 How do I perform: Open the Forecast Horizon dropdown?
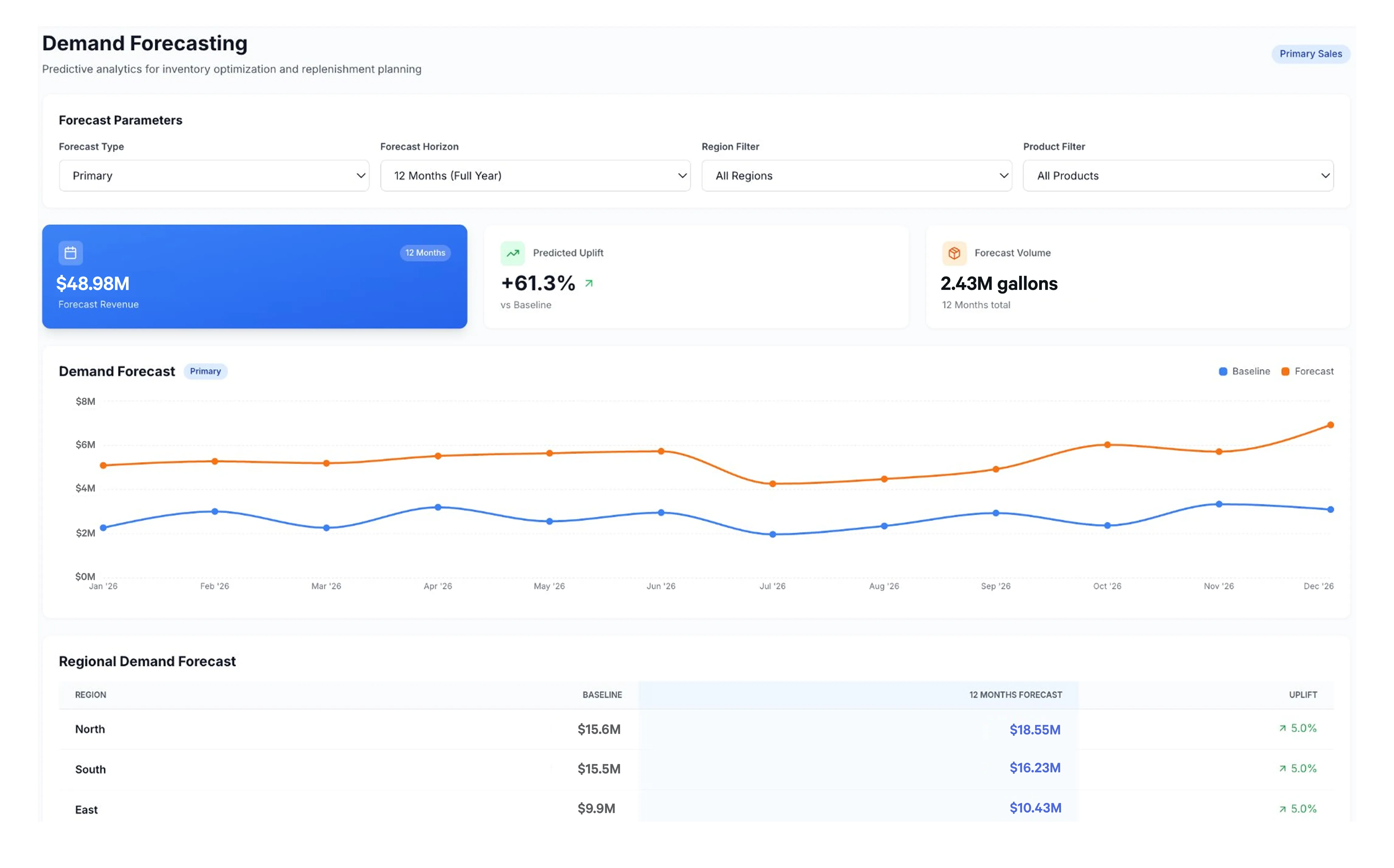tap(535, 176)
